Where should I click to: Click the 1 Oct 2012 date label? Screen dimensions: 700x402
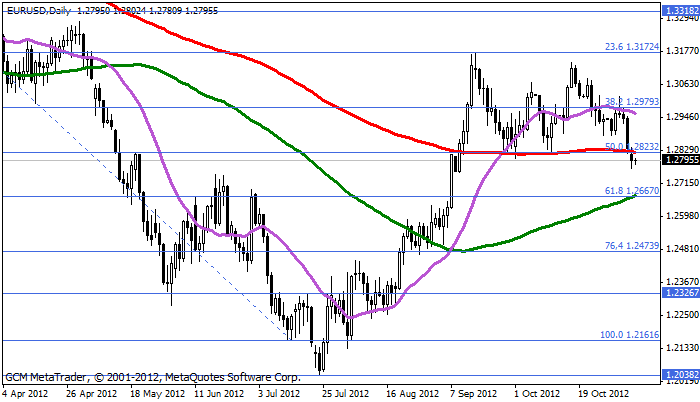click(x=537, y=394)
